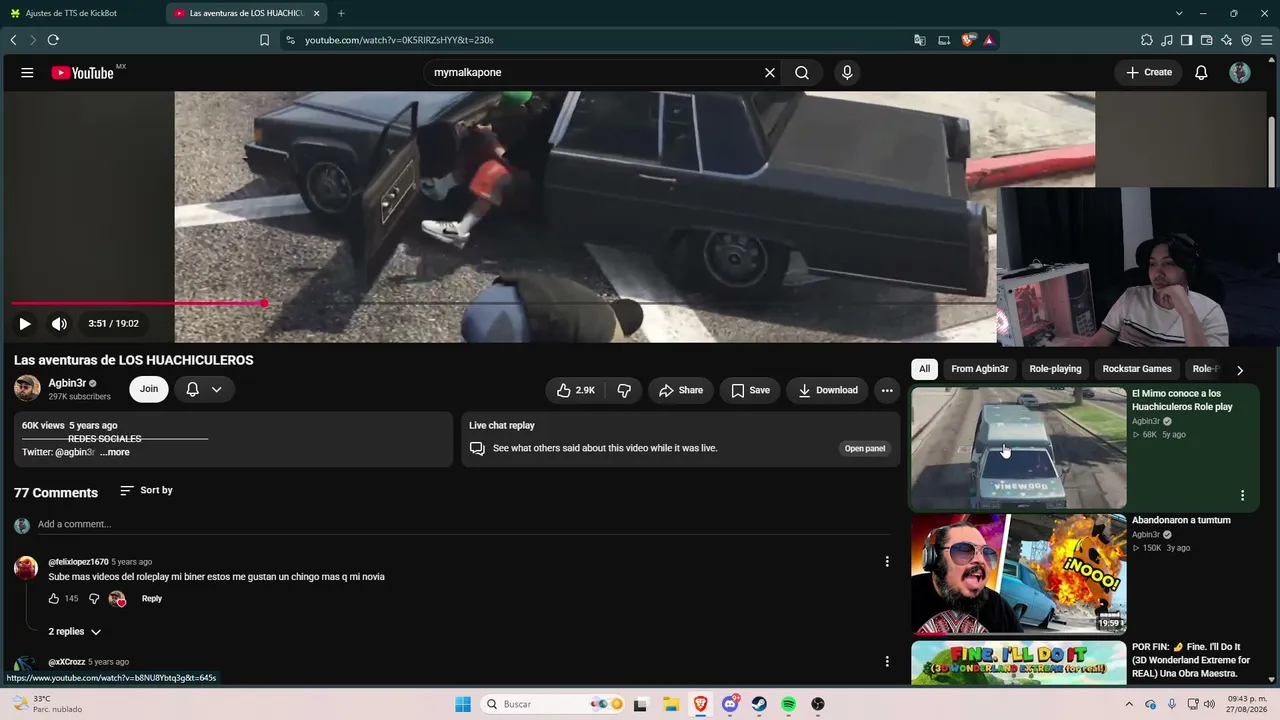Open the Agbin3r channel avatar
The width and height of the screenshot is (1280, 720).
[x=27, y=389]
